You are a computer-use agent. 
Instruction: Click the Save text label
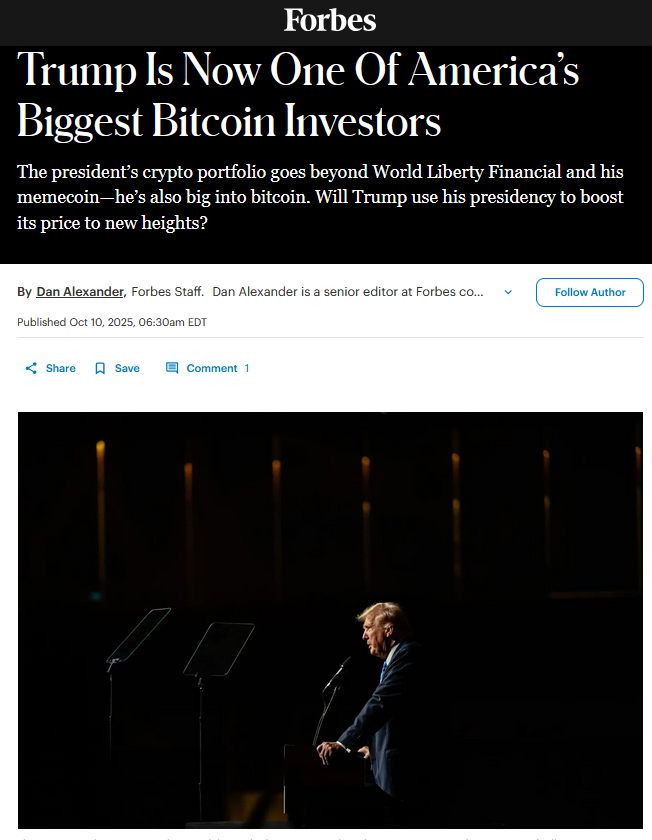coord(127,368)
